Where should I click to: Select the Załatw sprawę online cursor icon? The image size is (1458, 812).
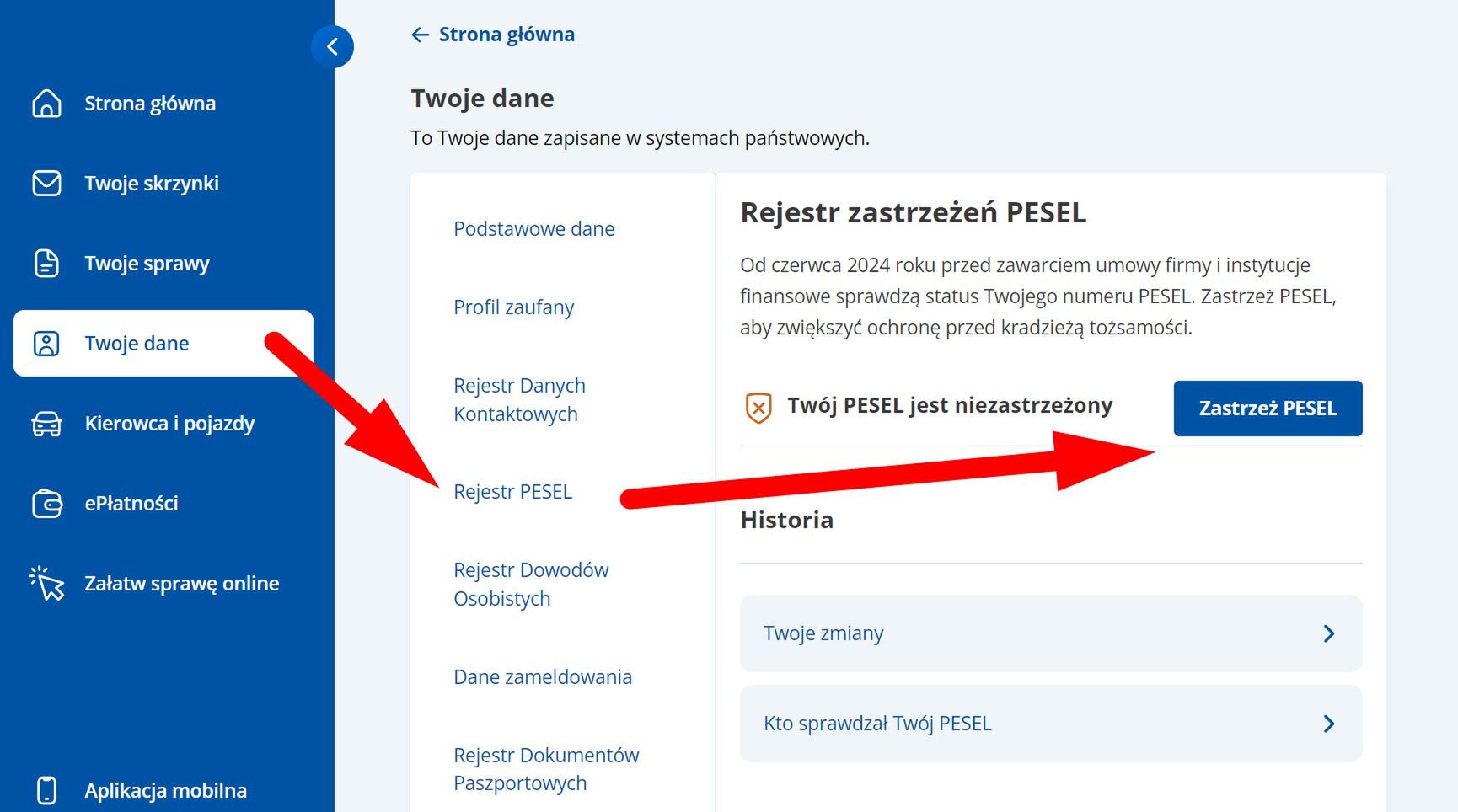pyautogui.click(x=46, y=582)
